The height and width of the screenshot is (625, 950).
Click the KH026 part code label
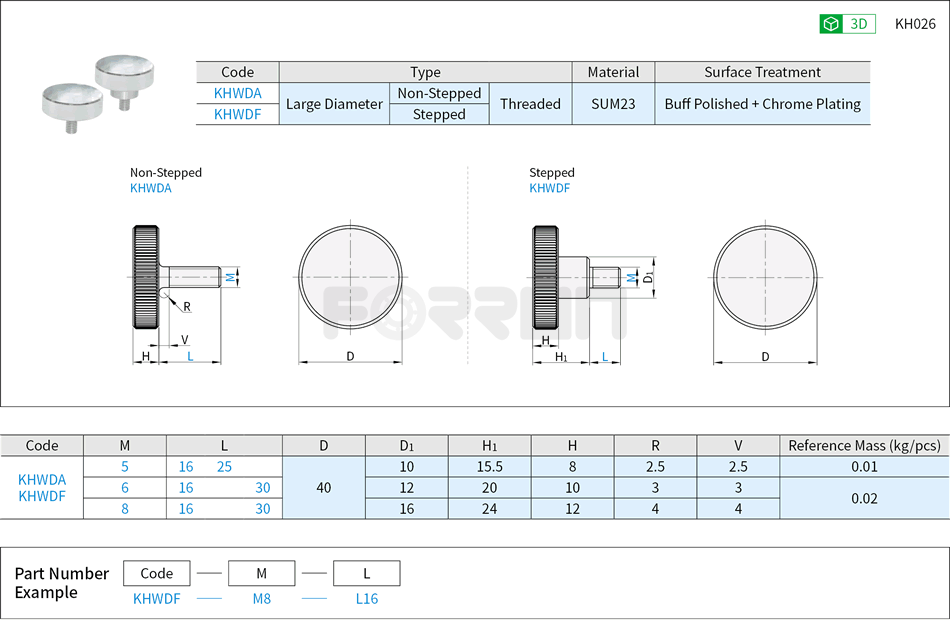click(914, 23)
